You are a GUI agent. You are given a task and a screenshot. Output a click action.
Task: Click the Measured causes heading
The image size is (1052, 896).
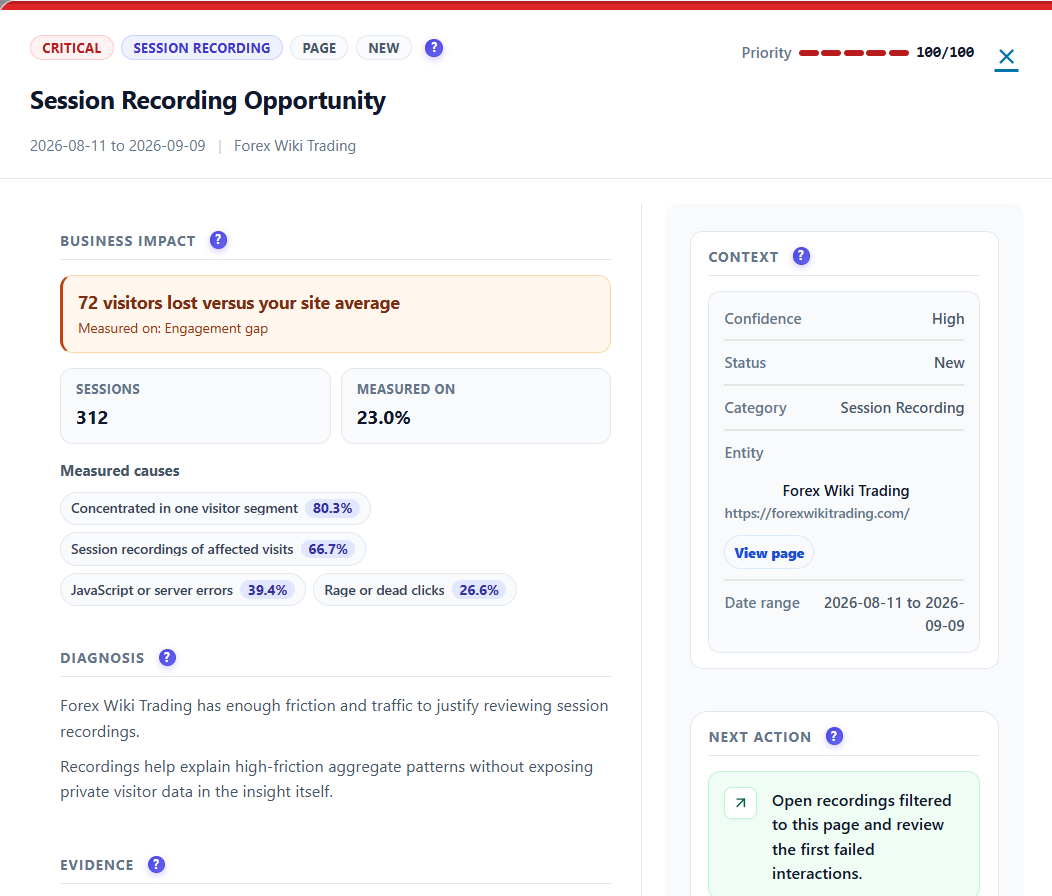point(120,471)
